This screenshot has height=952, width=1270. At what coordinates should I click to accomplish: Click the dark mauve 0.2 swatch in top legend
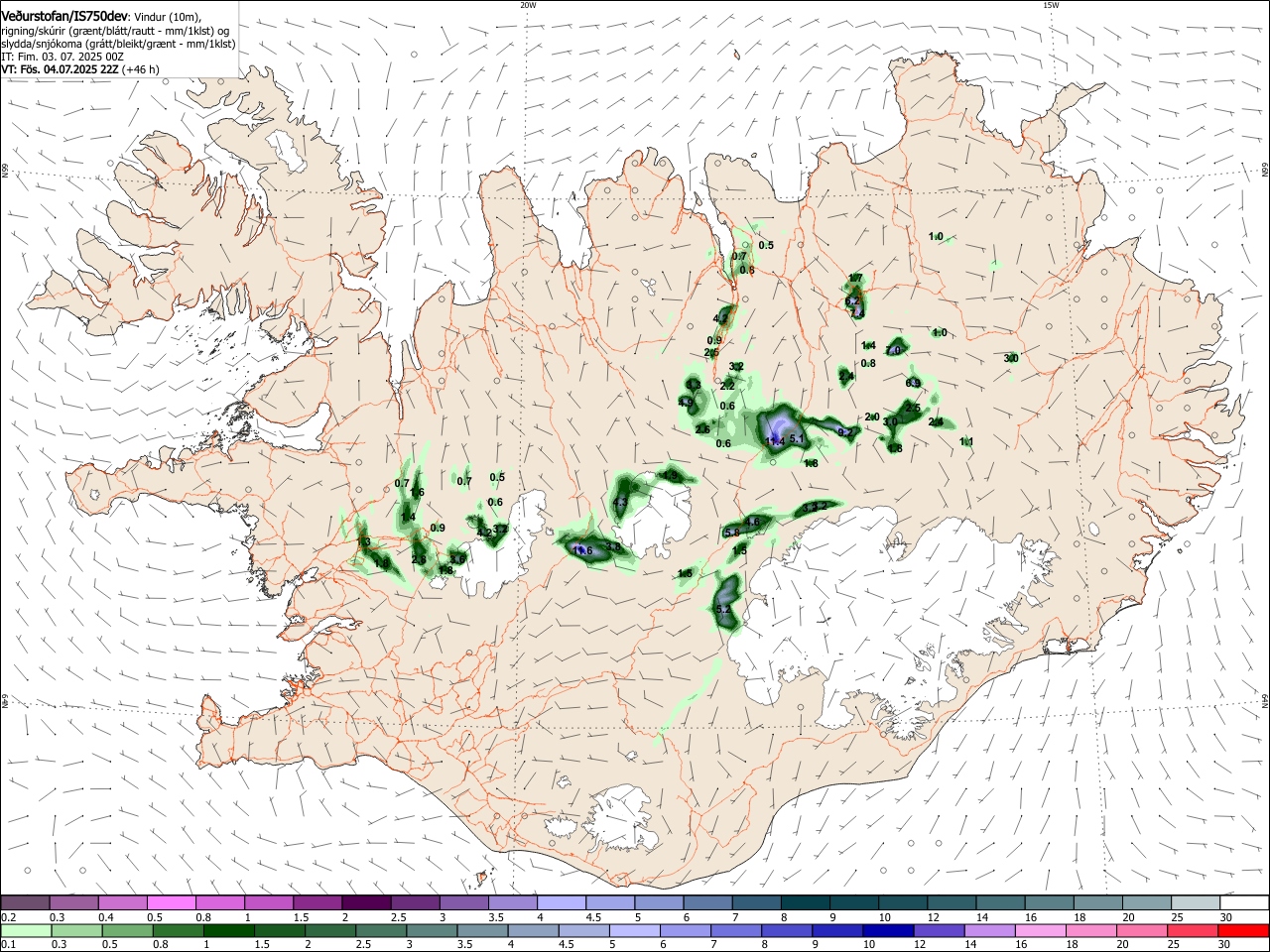(25, 903)
